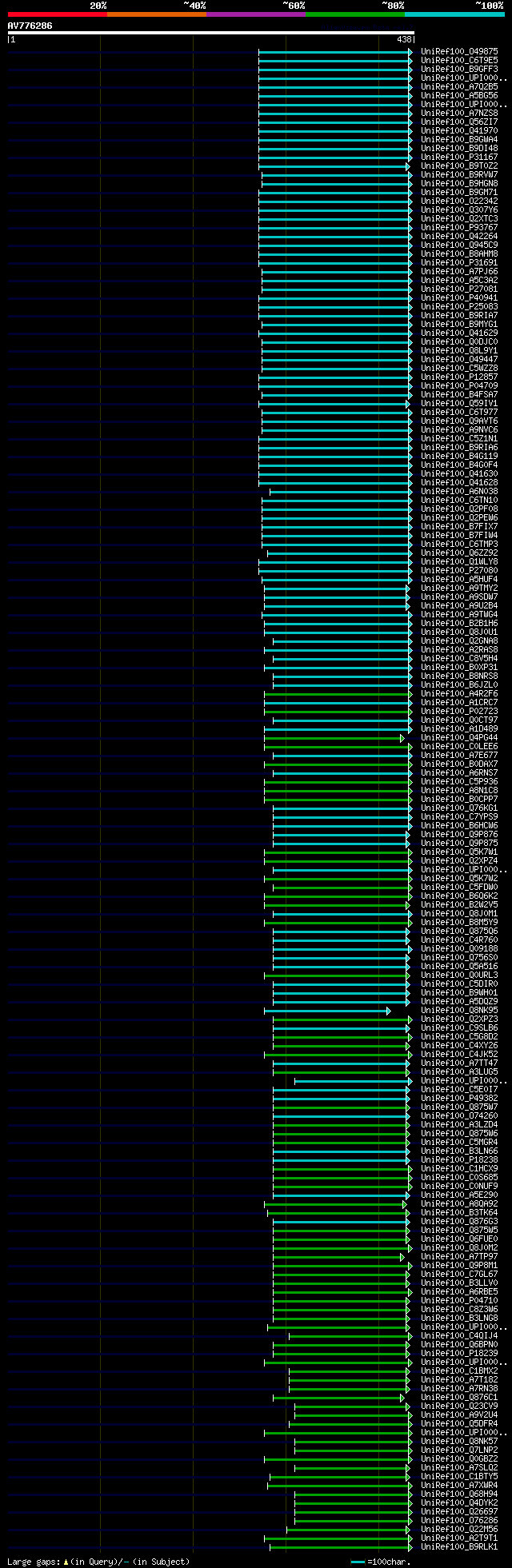This screenshot has width=512, height=1568.
Task: Select the UniRef100_Q76KG1 label
Action: pyautogui.click(x=460, y=808)
